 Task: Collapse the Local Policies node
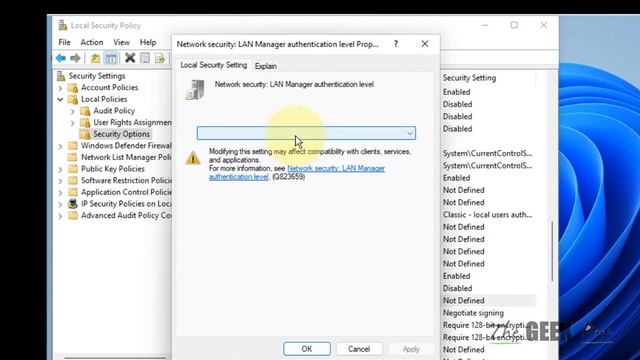[60, 99]
